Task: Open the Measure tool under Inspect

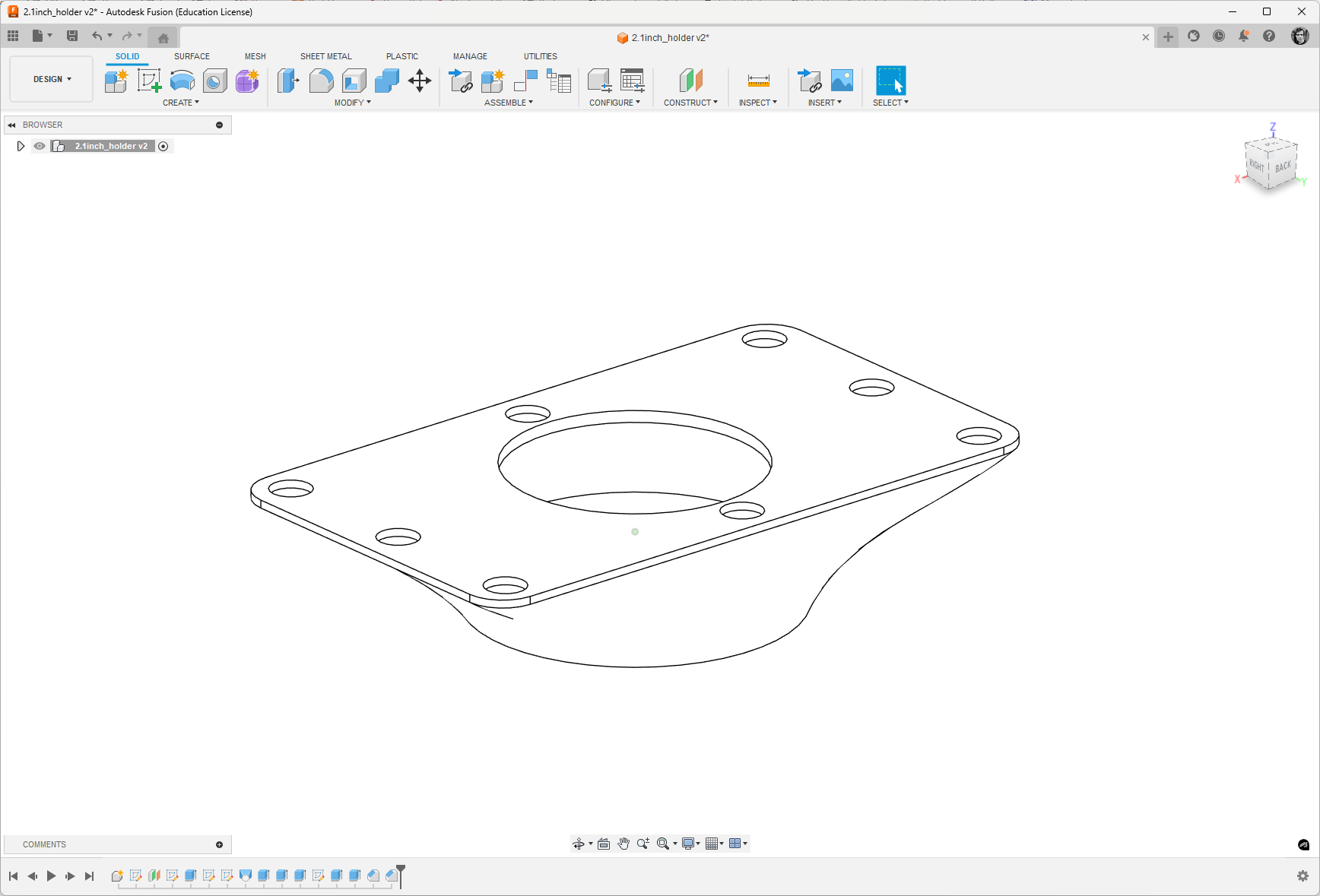Action: tap(758, 81)
